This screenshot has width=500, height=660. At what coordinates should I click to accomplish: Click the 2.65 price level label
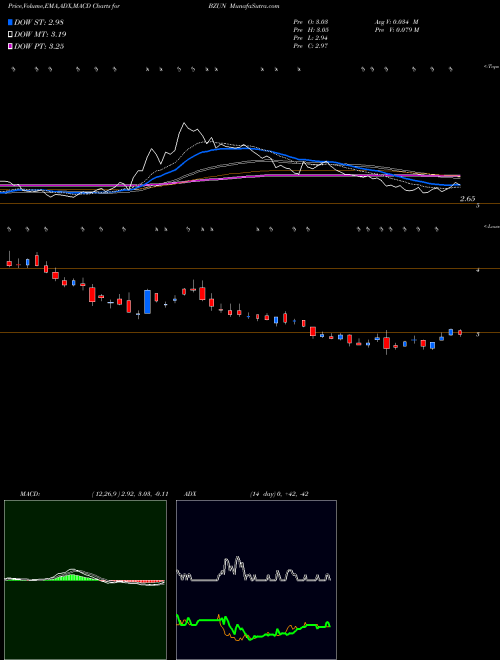coord(468,199)
